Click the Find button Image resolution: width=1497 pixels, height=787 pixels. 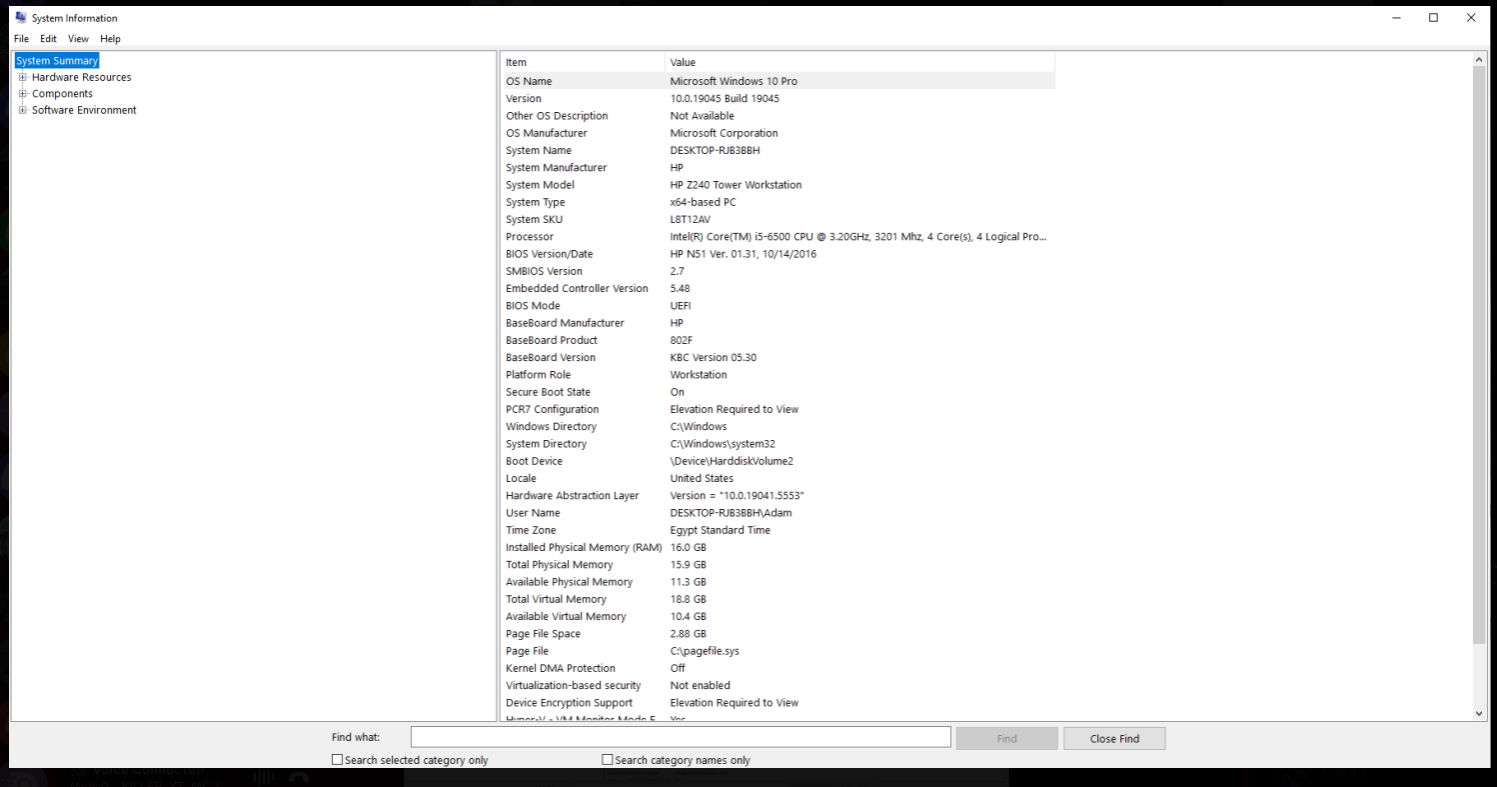coord(1007,738)
